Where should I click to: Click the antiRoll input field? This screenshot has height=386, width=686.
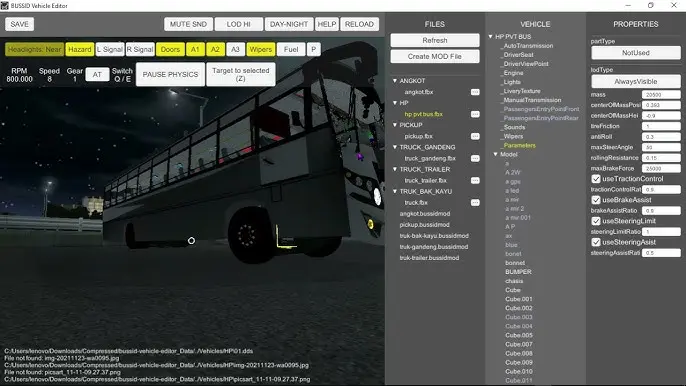tap(661, 137)
